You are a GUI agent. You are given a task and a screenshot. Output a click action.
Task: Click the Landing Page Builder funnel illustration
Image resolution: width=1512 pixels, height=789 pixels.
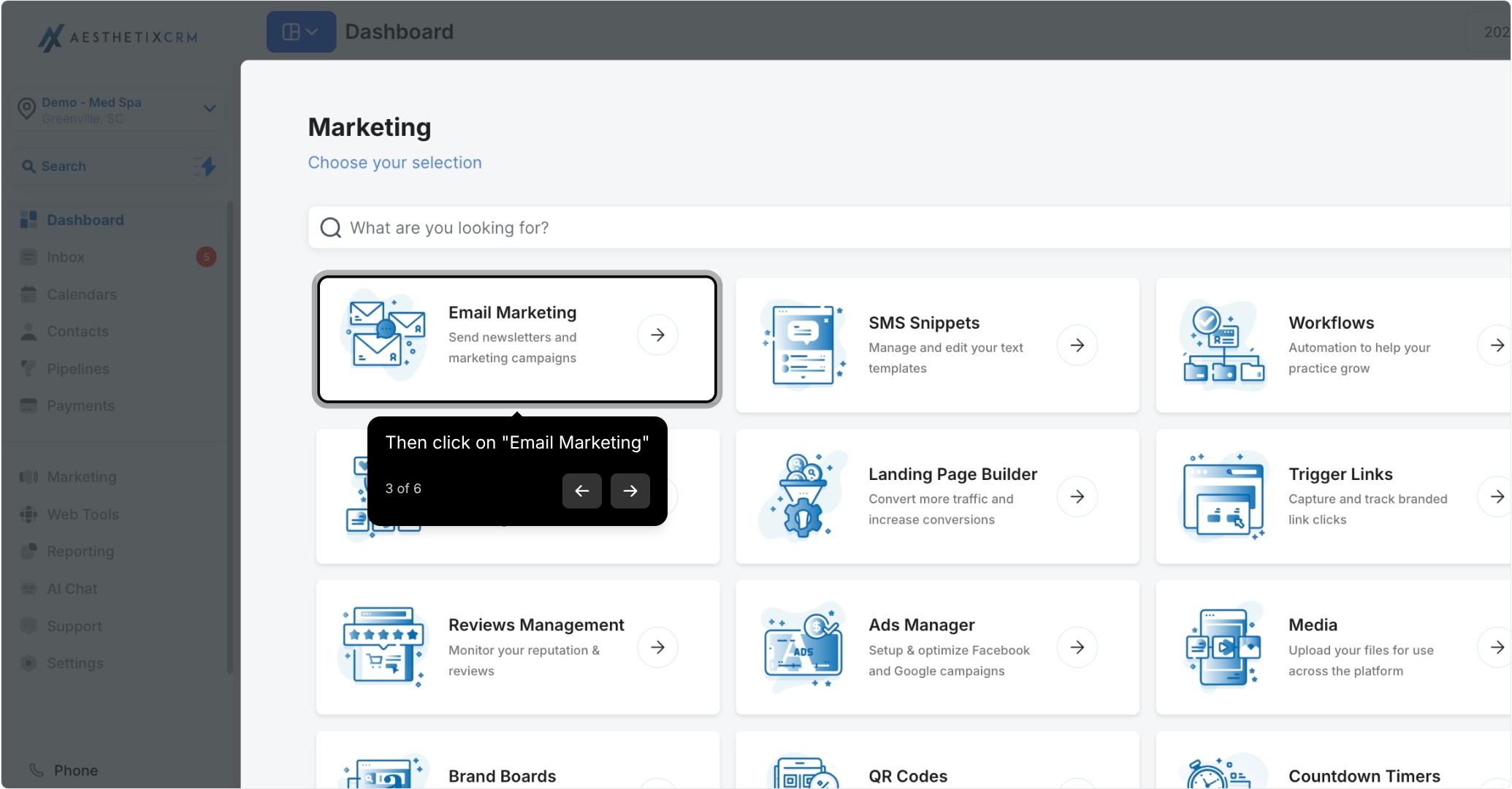click(x=803, y=496)
